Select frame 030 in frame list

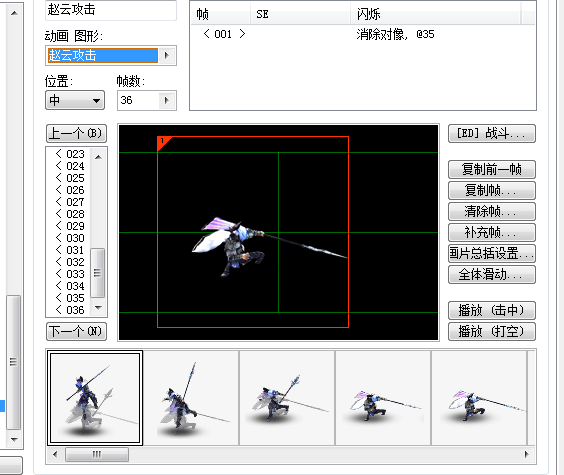point(70,238)
